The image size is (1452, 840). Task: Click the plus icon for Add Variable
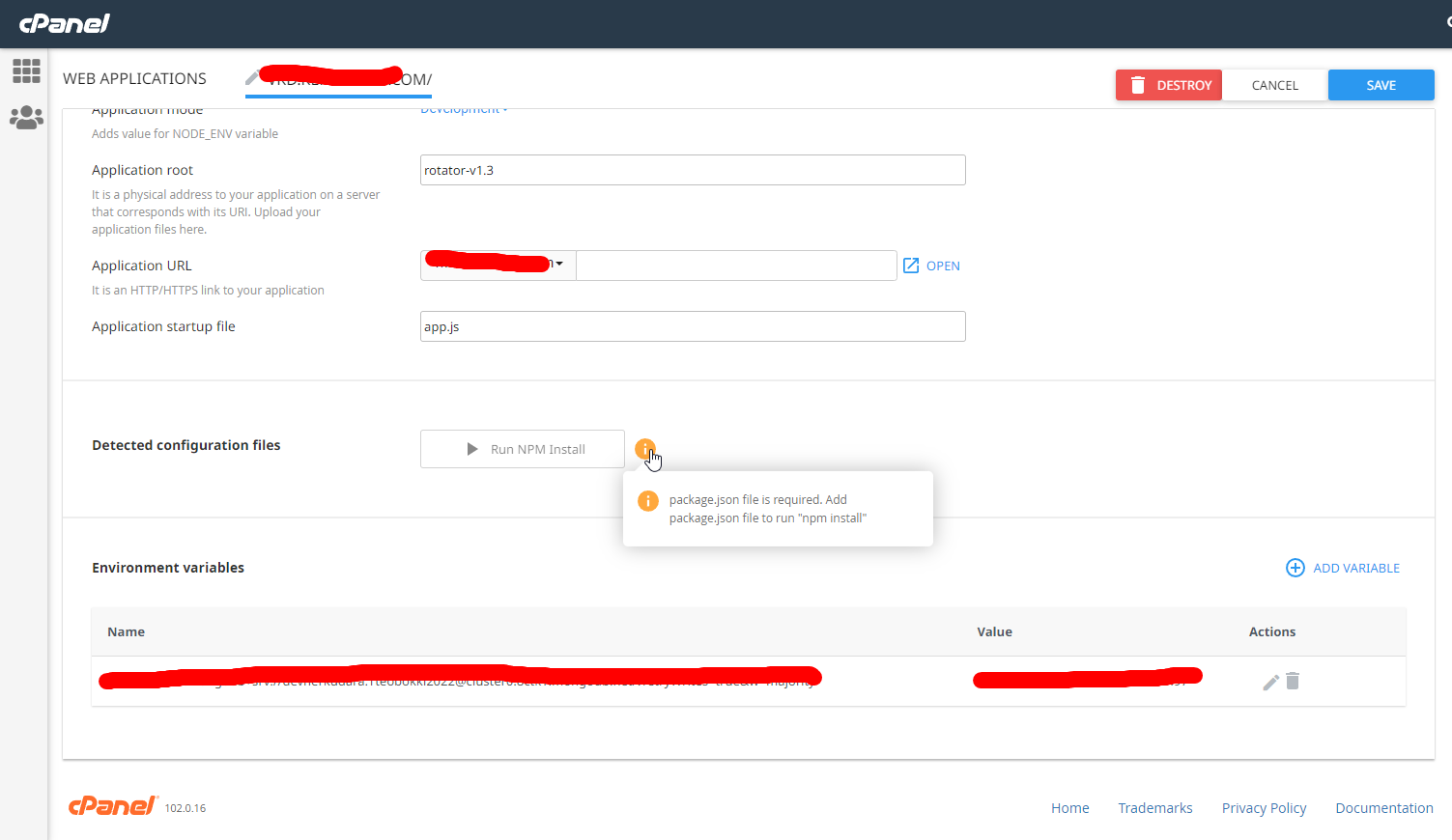point(1295,568)
